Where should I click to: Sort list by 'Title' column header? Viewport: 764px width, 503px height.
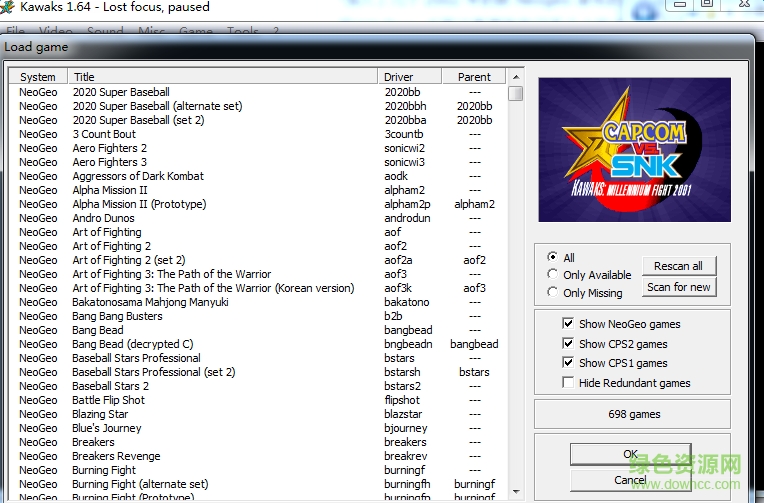point(223,77)
